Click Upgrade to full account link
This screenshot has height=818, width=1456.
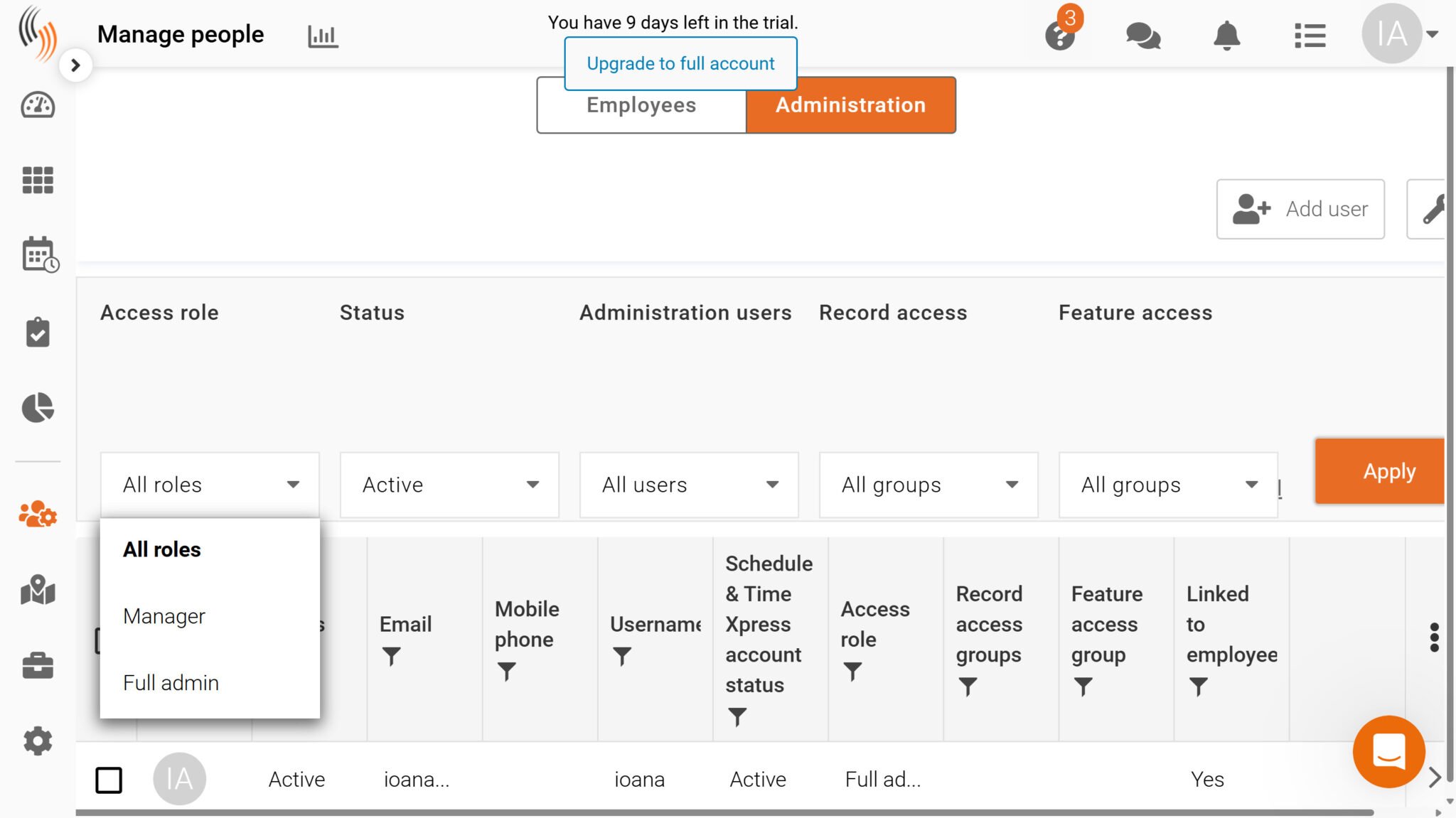pyautogui.click(x=680, y=63)
